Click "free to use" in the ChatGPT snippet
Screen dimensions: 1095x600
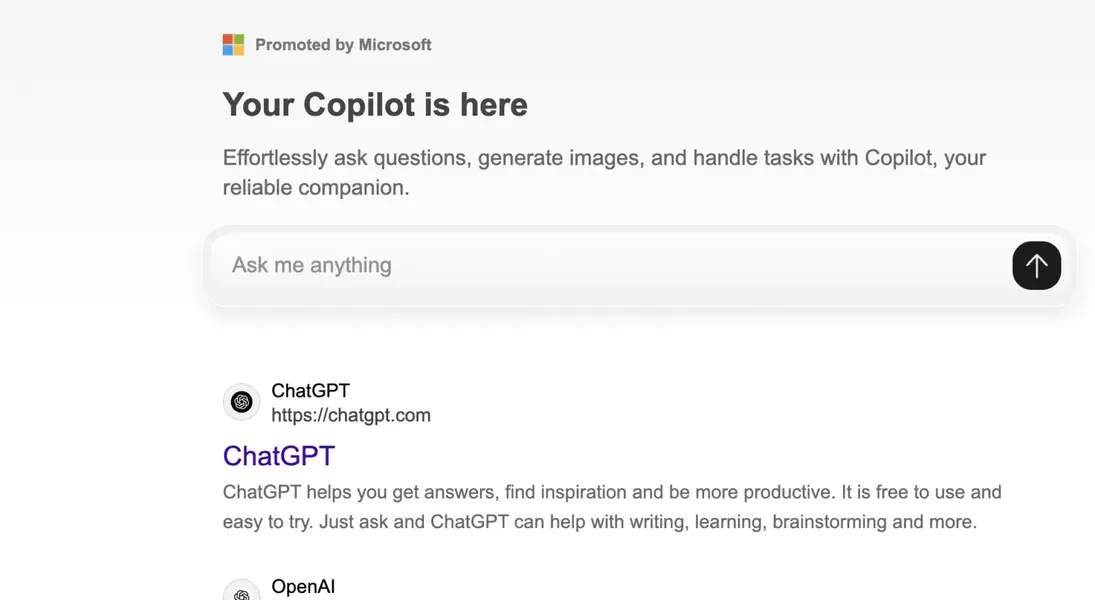[x=917, y=492]
